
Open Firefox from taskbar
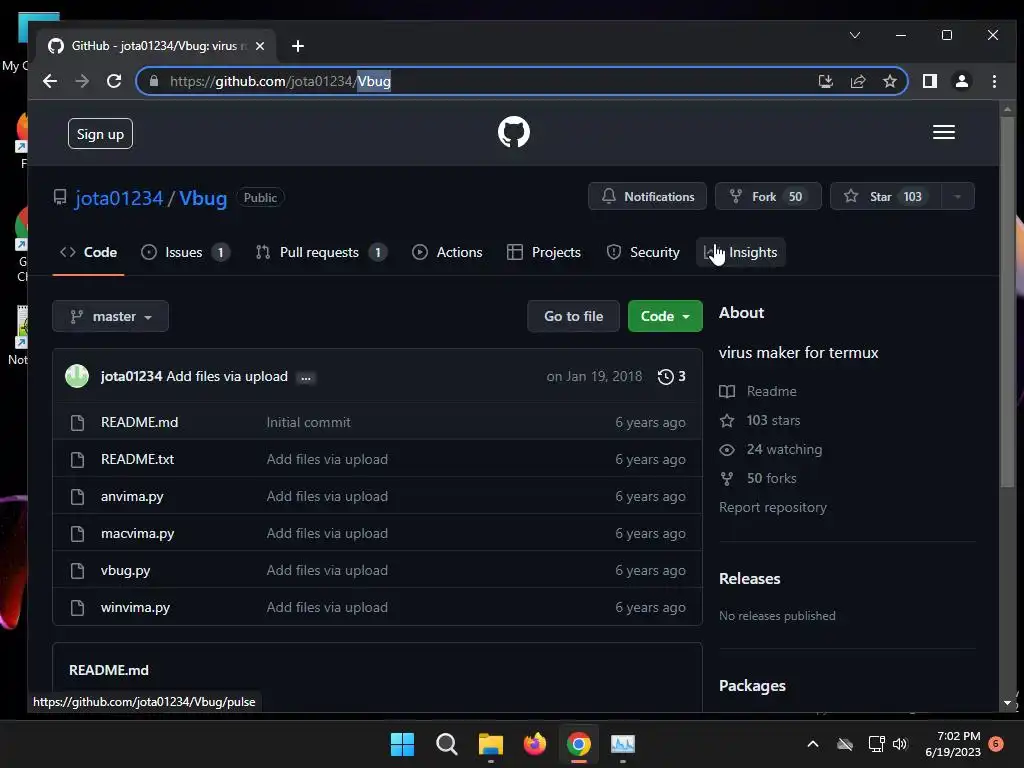pos(535,744)
